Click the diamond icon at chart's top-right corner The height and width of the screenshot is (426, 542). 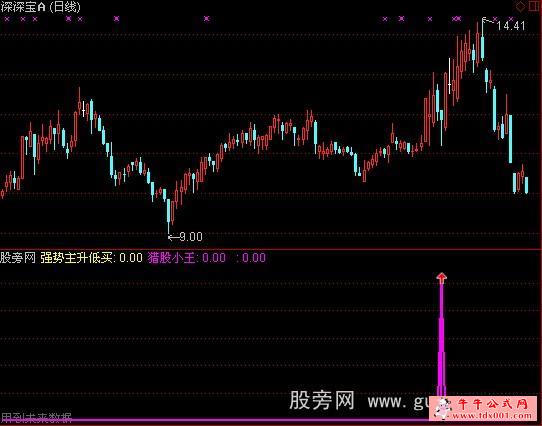click(x=520, y=6)
